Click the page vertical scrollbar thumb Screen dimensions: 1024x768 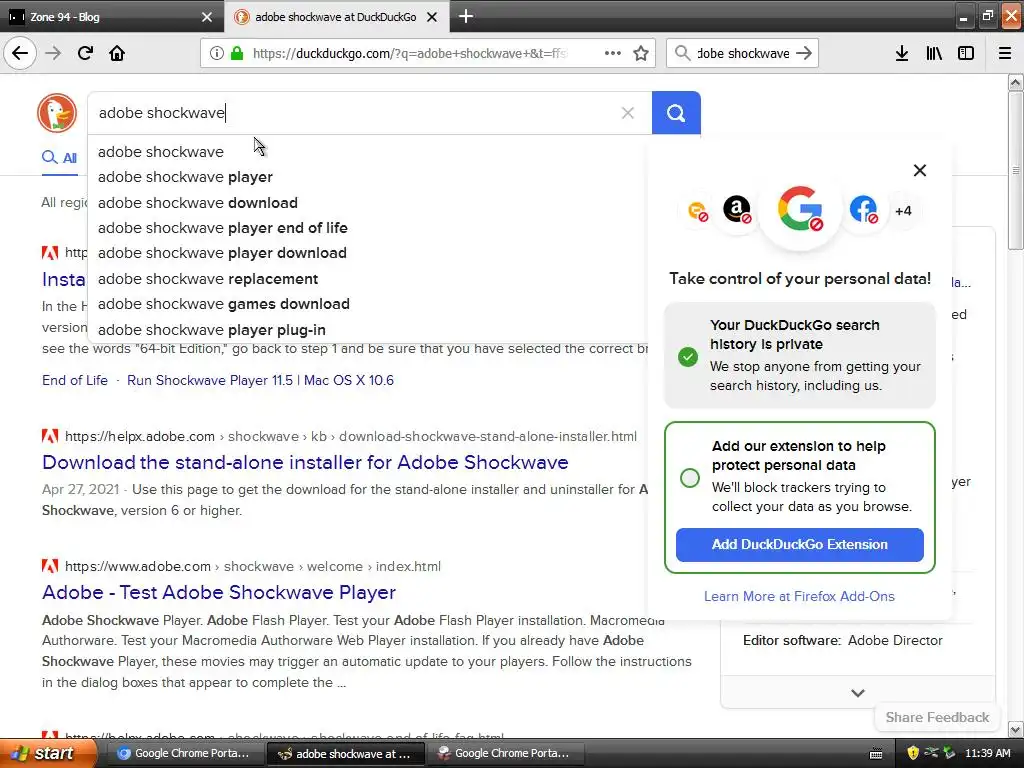tap(1016, 170)
